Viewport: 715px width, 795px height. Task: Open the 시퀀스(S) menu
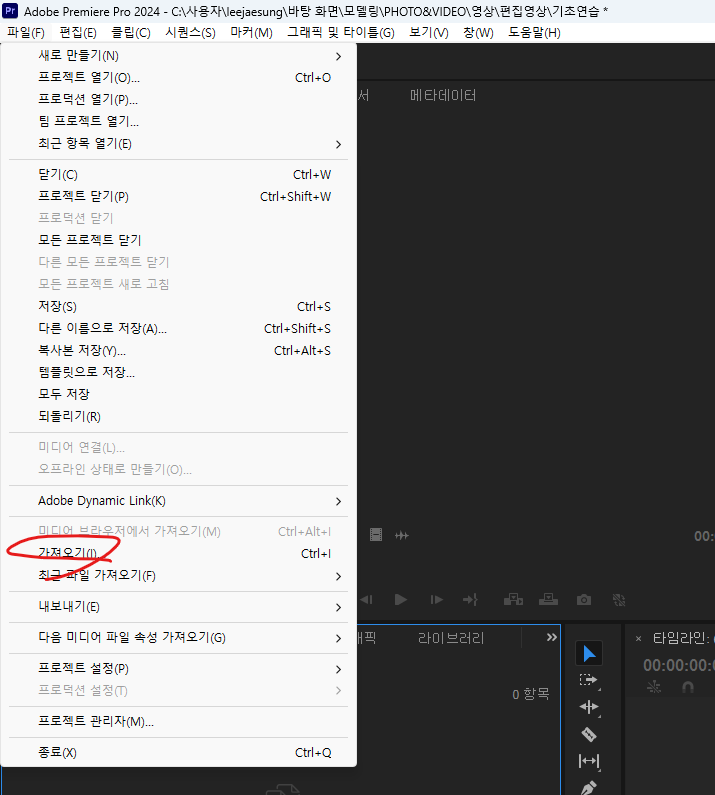coord(190,33)
